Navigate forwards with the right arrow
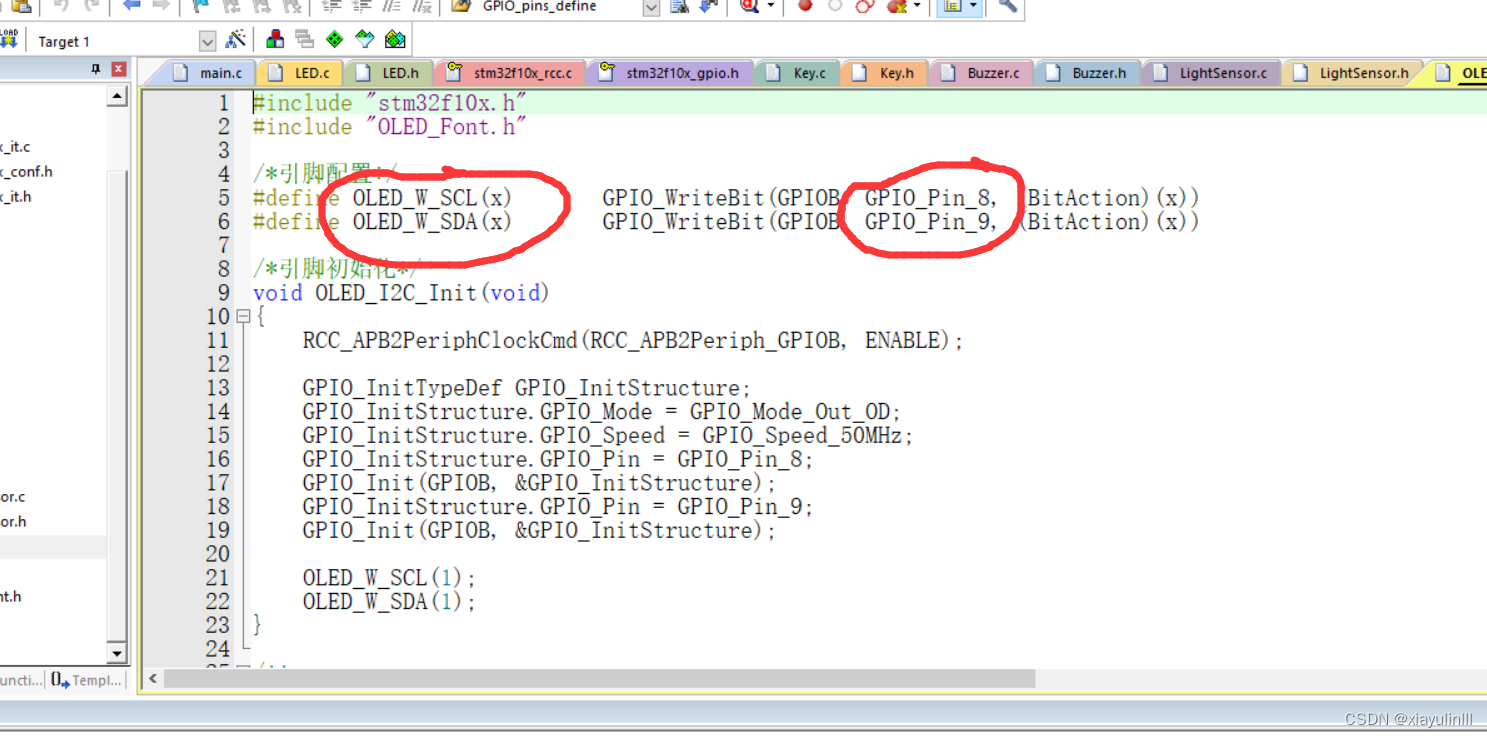Screen dimensions: 1487x738 [160, 6]
